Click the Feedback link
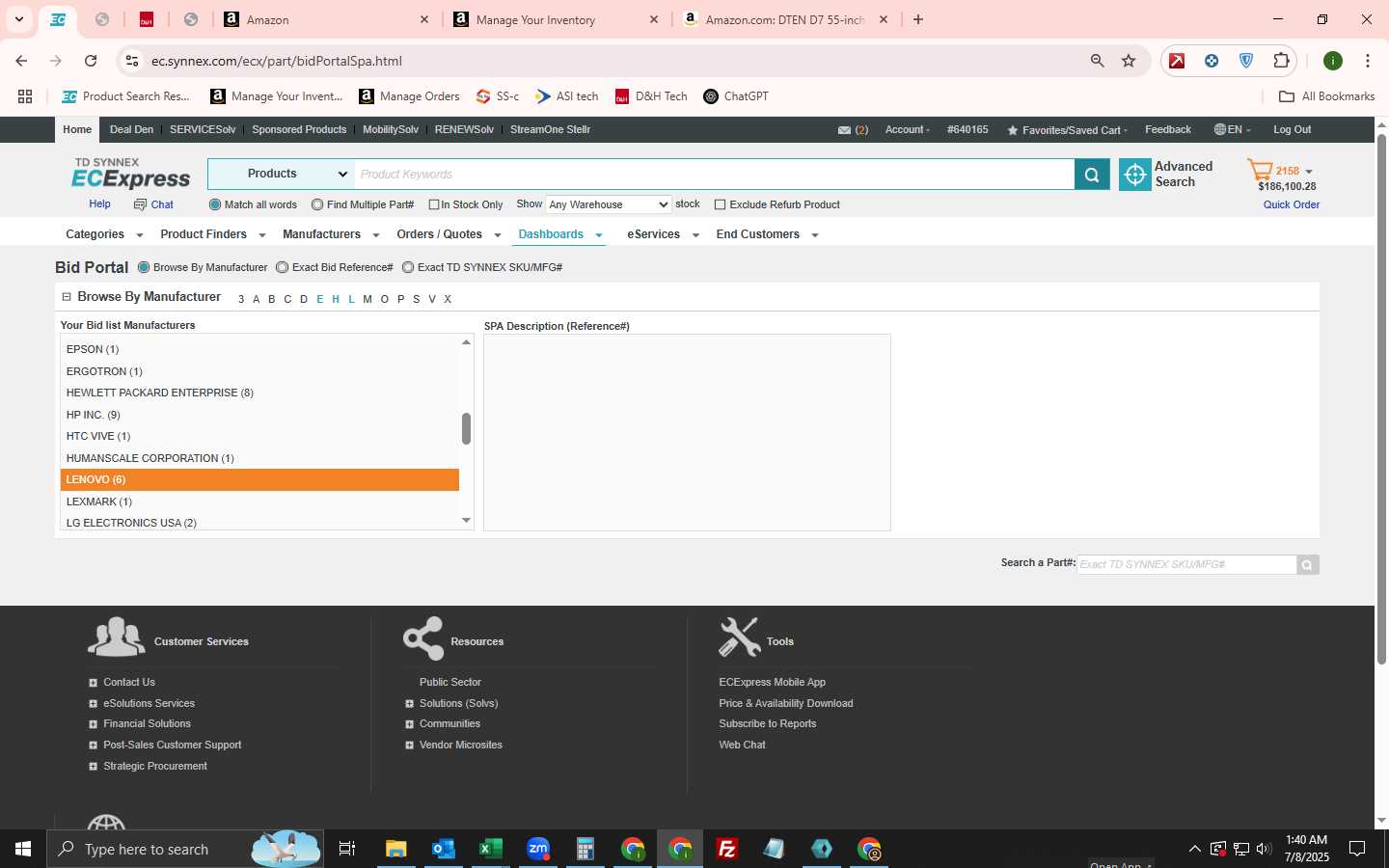 coord(1168,129)
